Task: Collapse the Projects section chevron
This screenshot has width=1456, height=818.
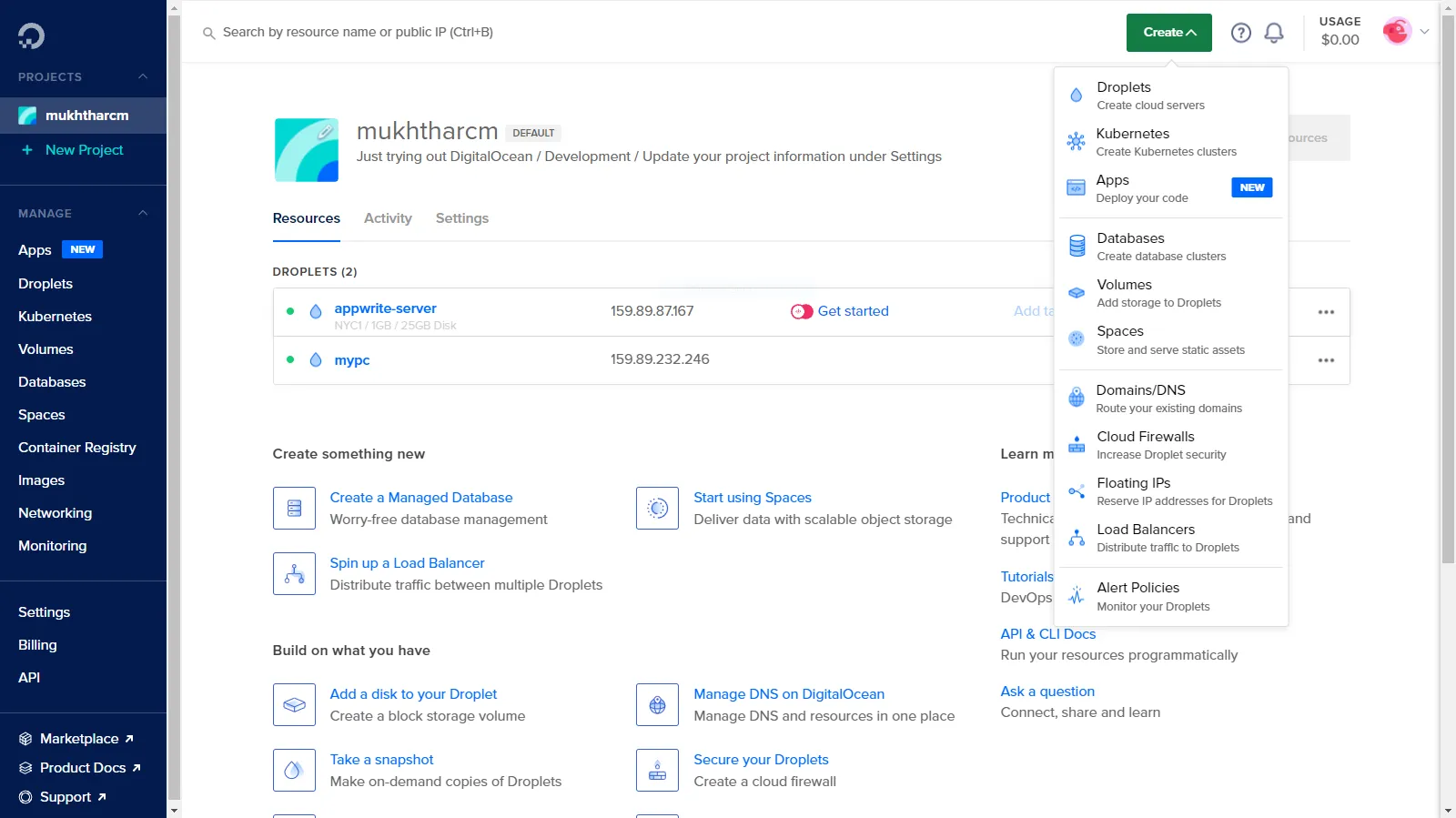Action: point(143,77)
